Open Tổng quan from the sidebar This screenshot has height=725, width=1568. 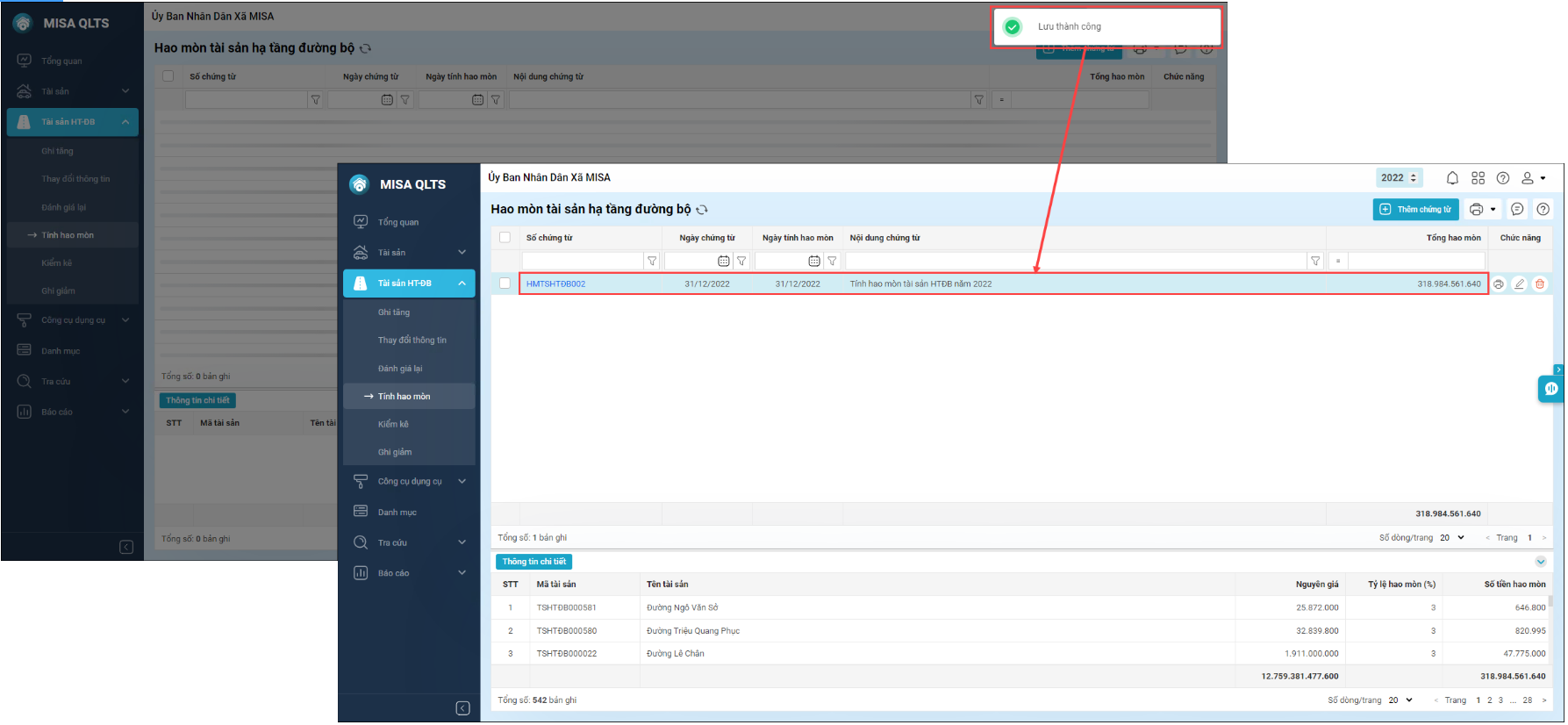pos(397,223)
